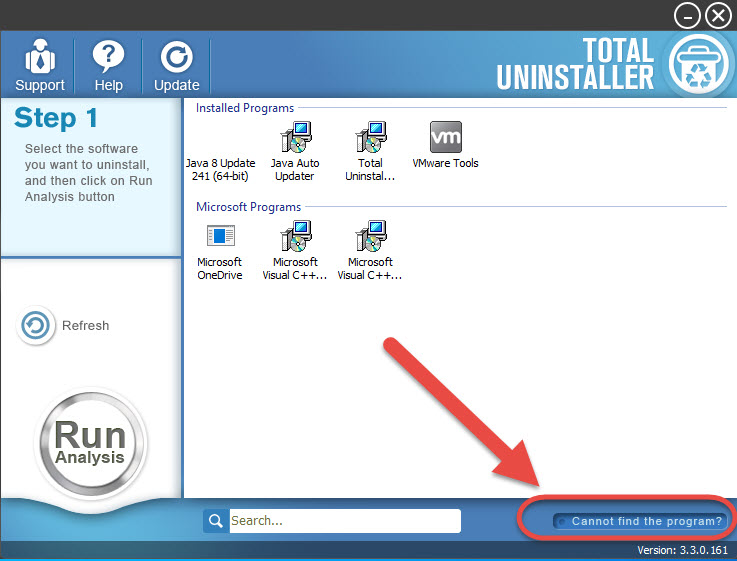This screenshot has height=561, width=737.
Task: Click the Installed Programs group header
Action: click(245, 108)
